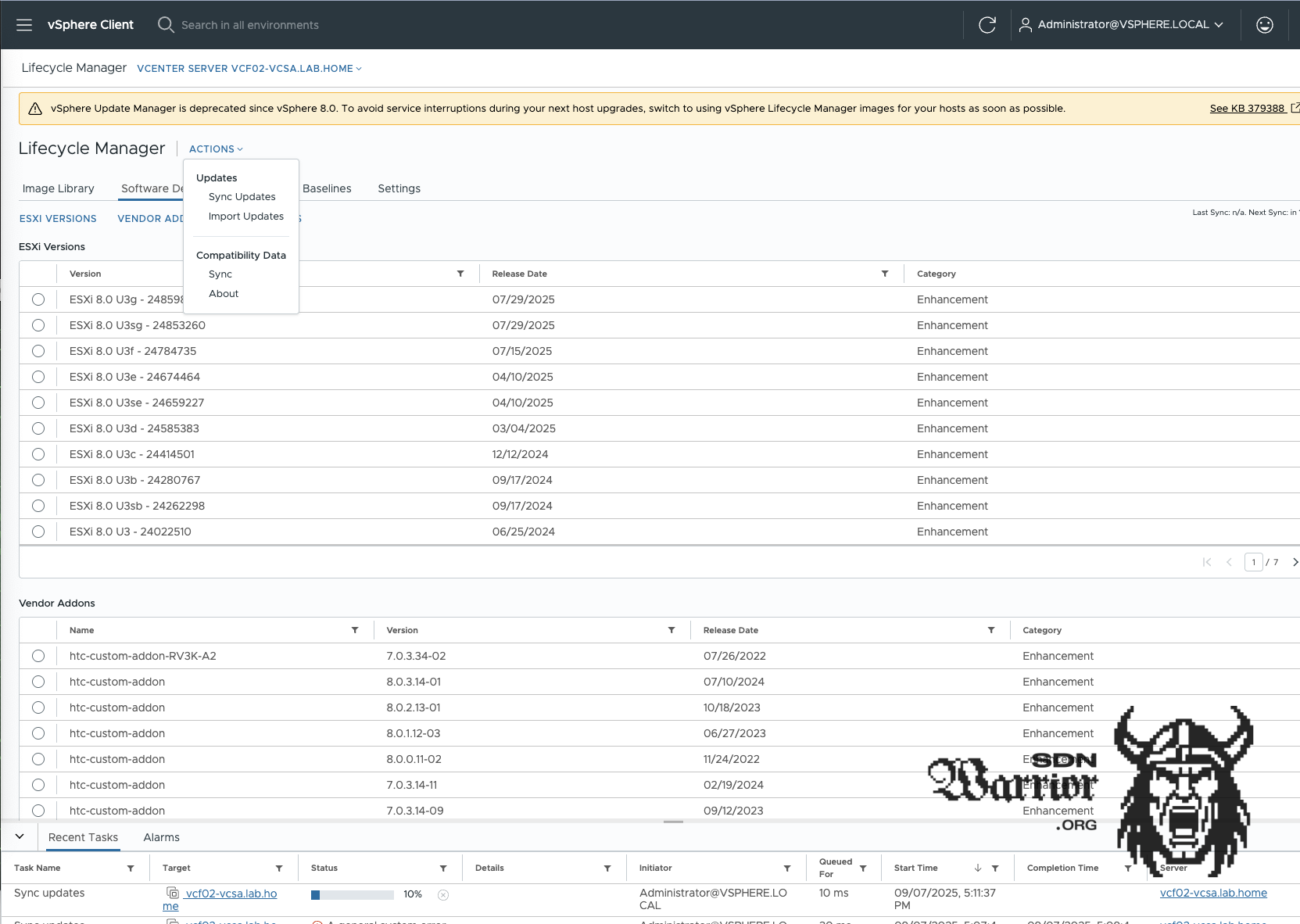Choose Import Updates from Actions menu
The width and height of the screenshot is (1300, 924).
click(x=246, y=217)
